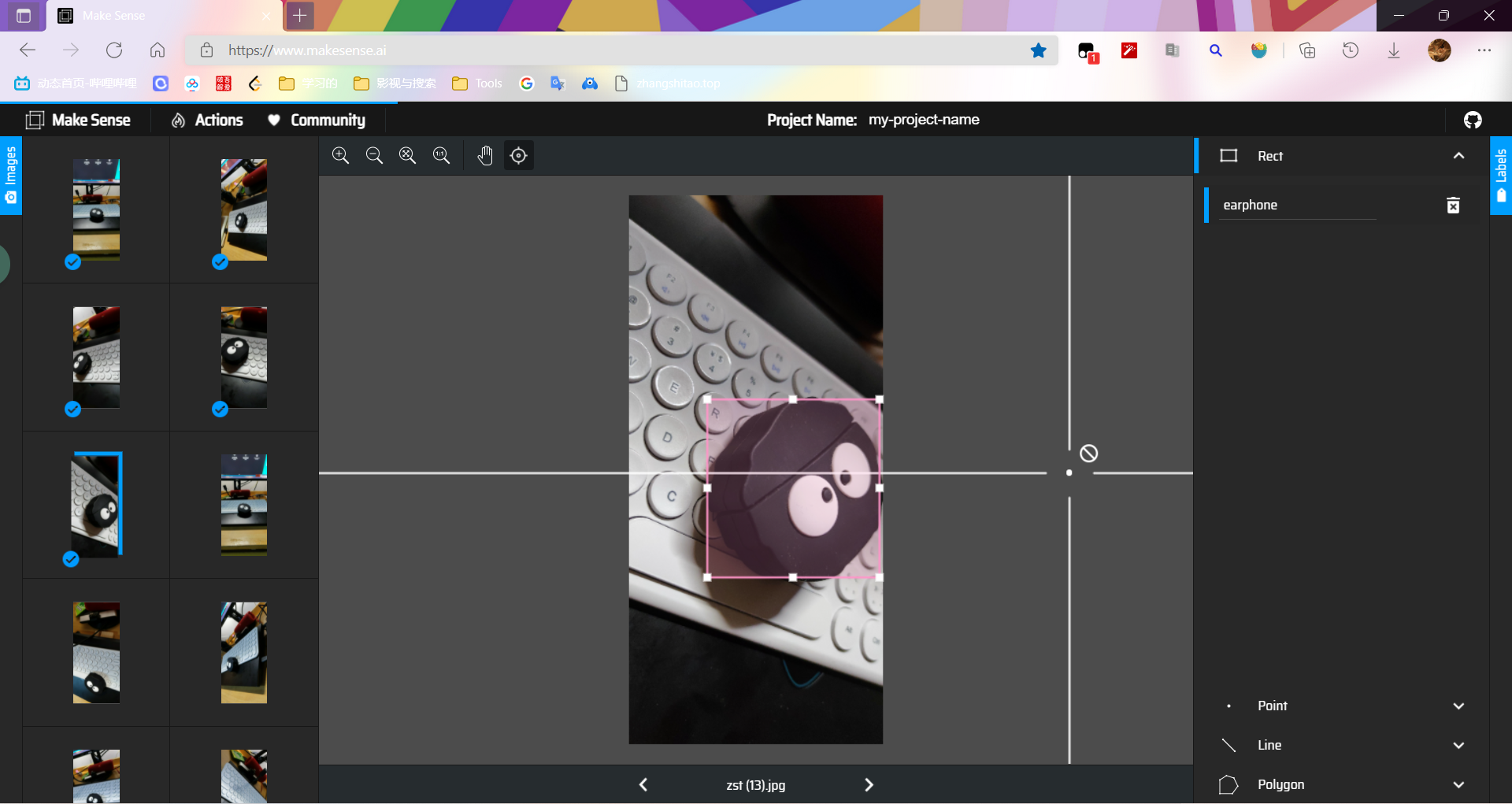Open a new browser tab
Screen dimensions: 1512x804
(x=300, y=15)
